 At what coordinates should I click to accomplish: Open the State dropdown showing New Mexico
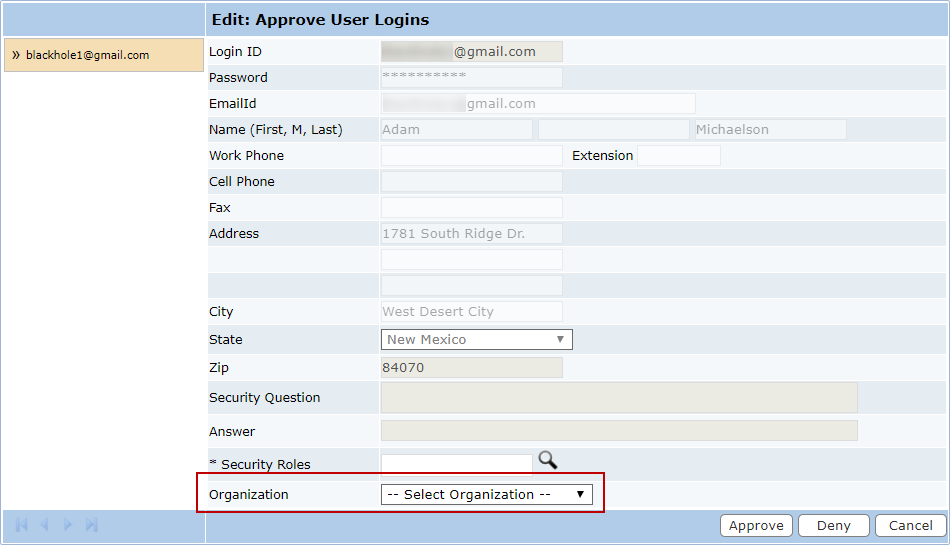pos(476,340)
